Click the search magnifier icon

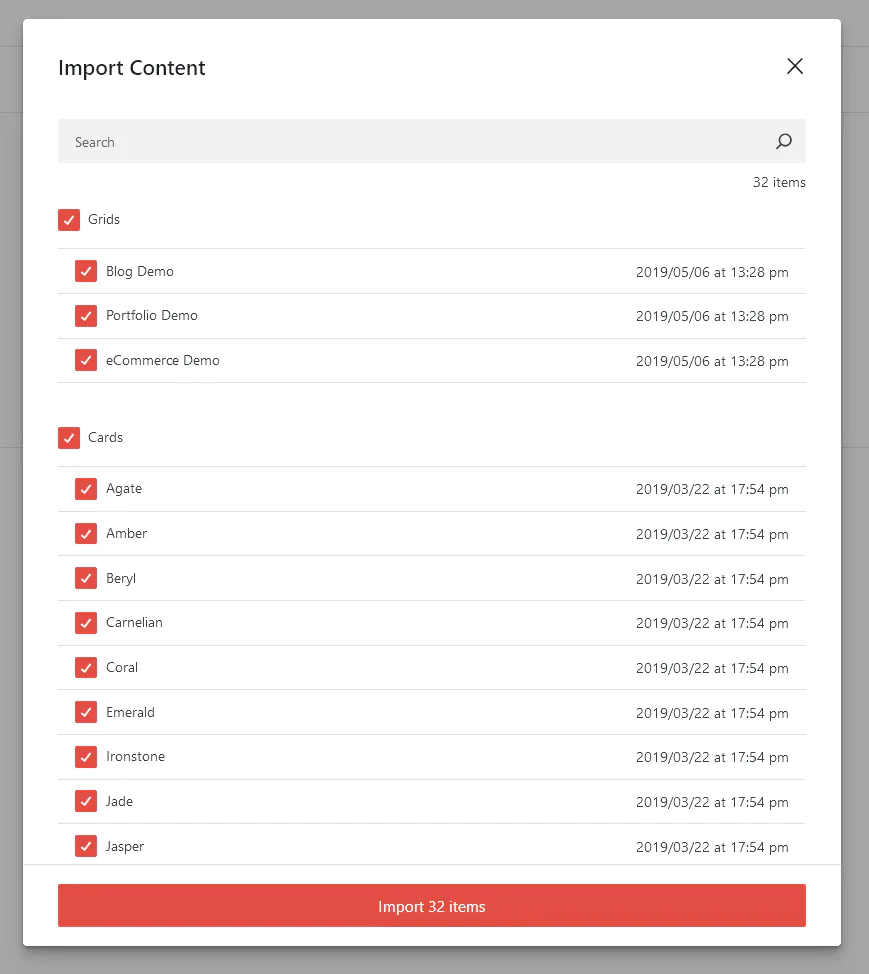[x=784, y=141]
